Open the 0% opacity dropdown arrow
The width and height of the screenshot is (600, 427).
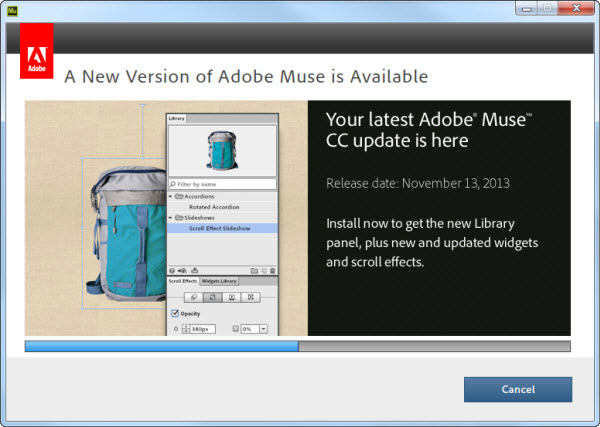click(263, 329)
